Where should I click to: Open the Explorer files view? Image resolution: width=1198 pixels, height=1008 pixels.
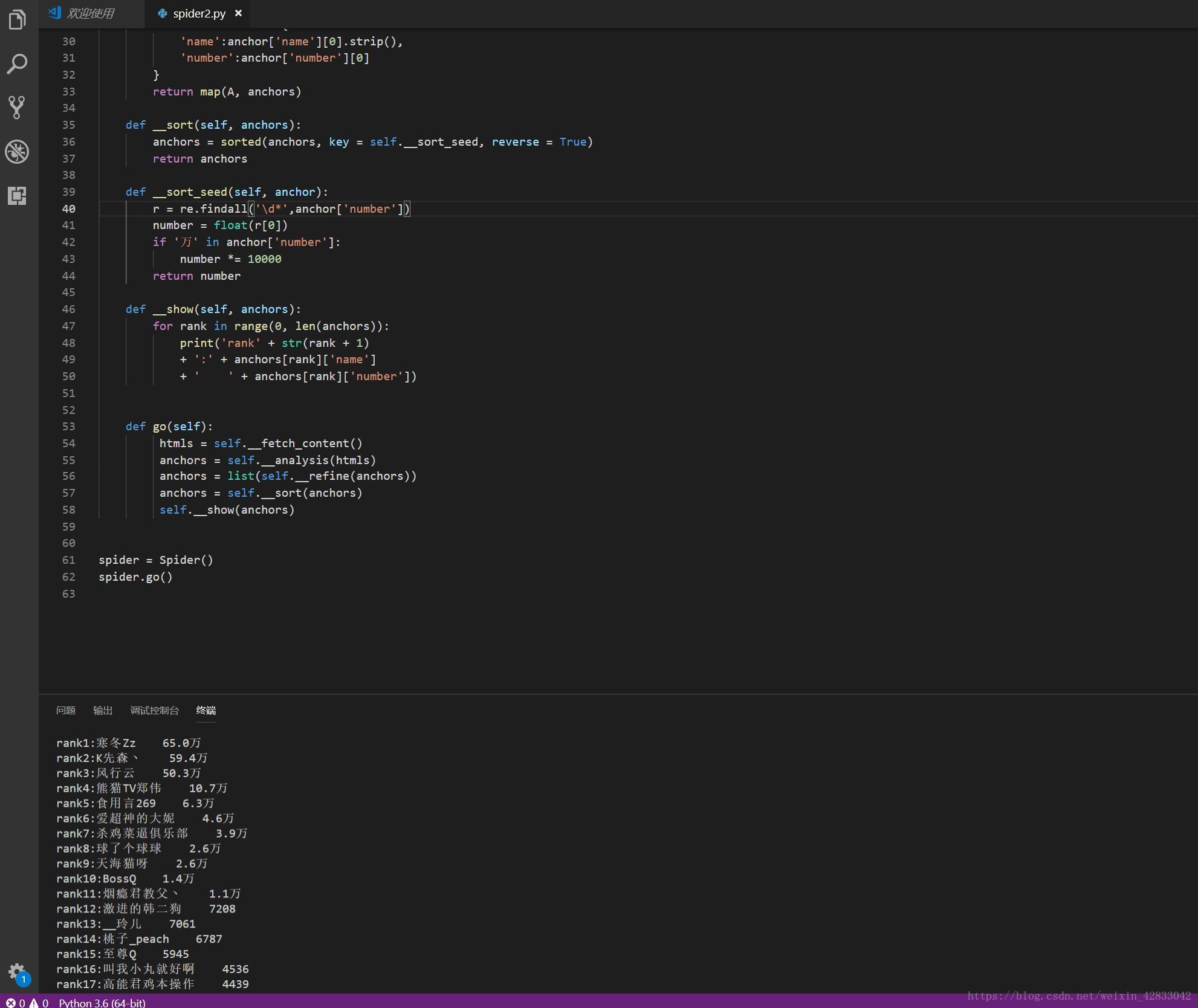(18, 19)
